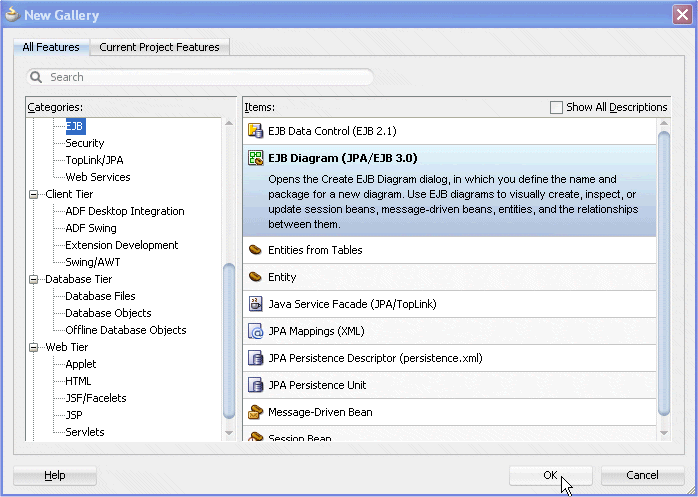Close the New Gallery dialog
The height and width of the screenshot is (497, 698).
tap(682, 15)
